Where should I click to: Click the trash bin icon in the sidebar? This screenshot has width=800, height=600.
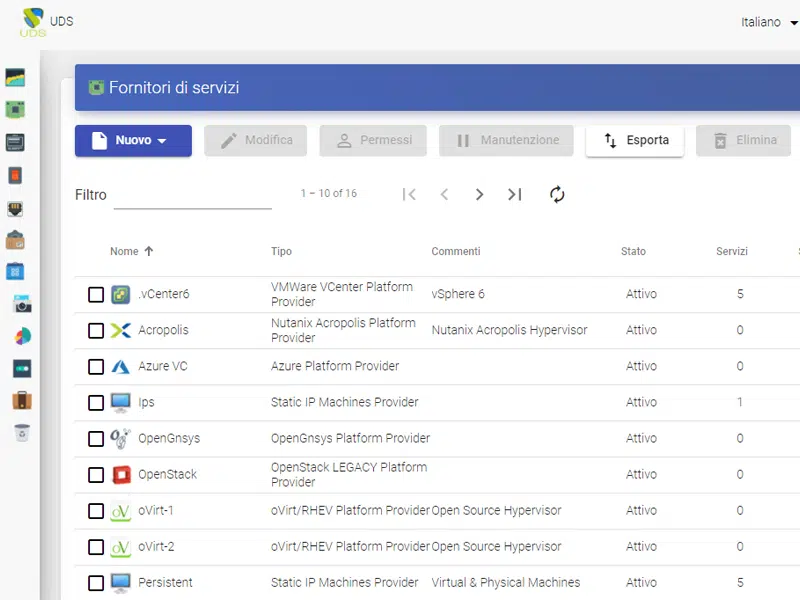tap(22, 433)
